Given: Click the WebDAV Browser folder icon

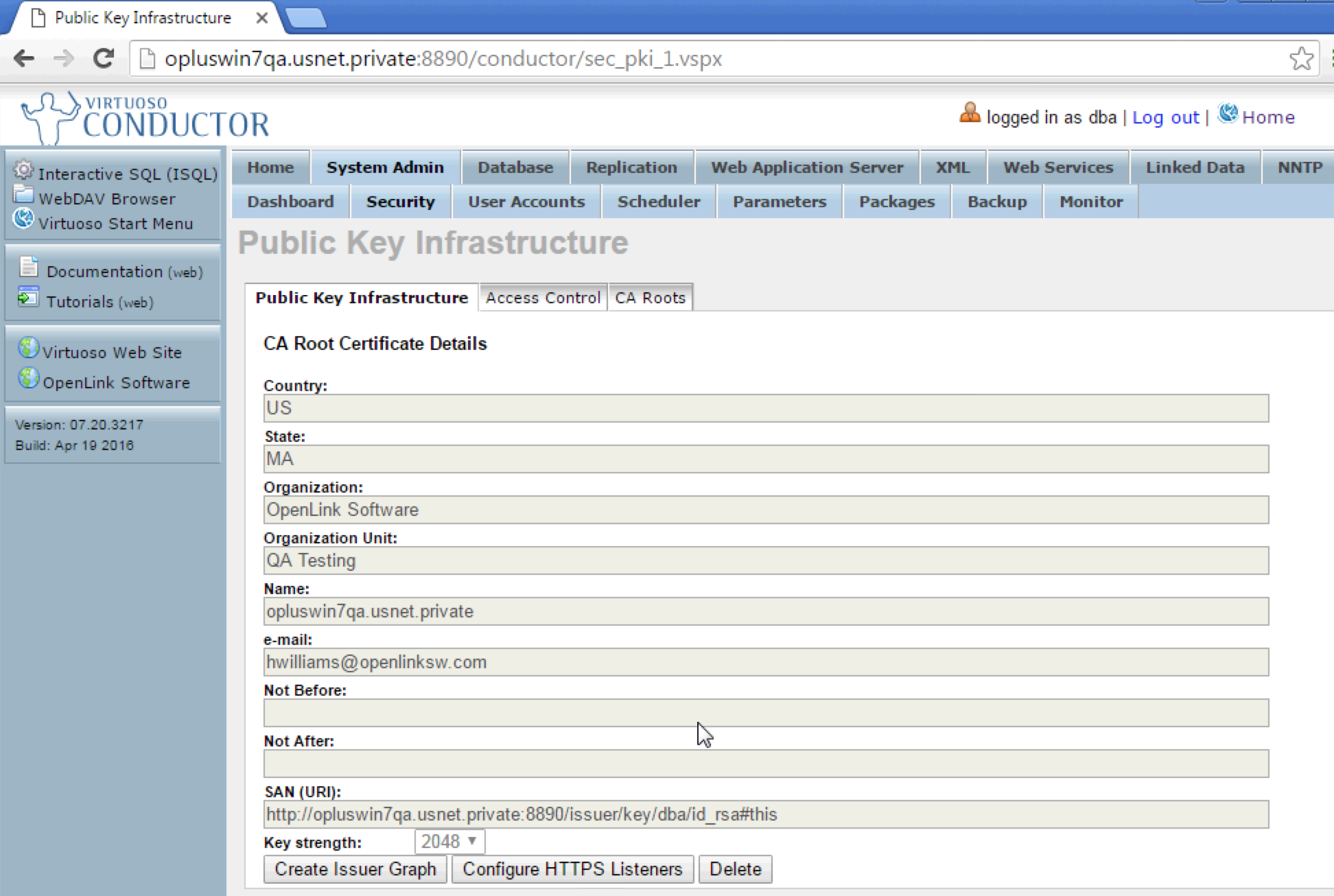Looking at the screenshot, I should point(23,194).
